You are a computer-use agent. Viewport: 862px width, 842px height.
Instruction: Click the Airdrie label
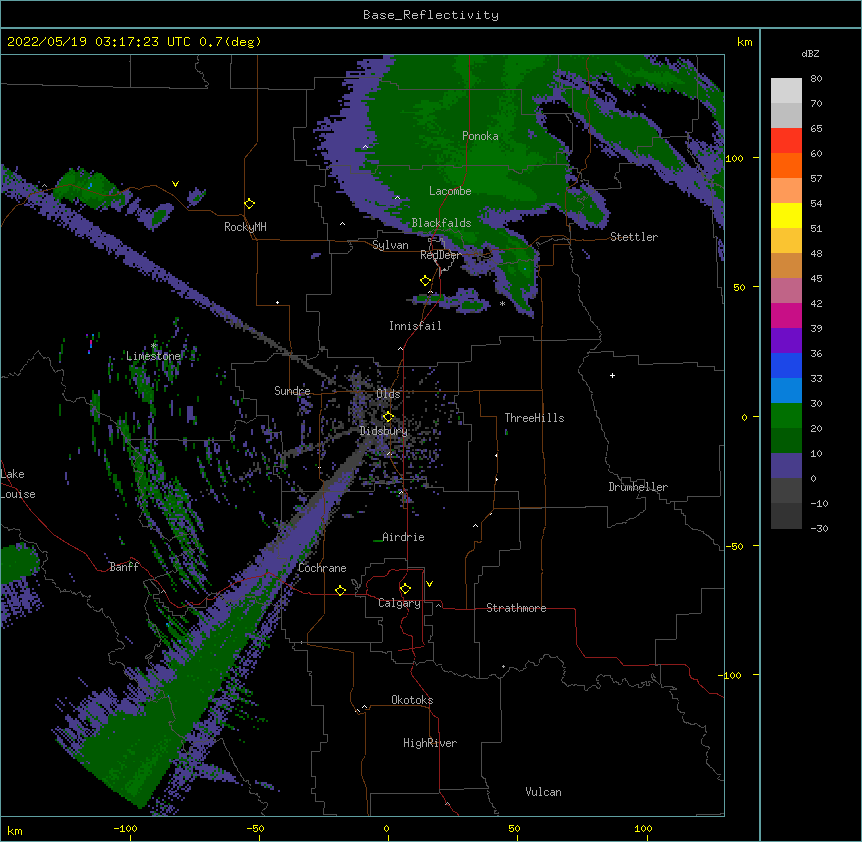pos(403,537)
